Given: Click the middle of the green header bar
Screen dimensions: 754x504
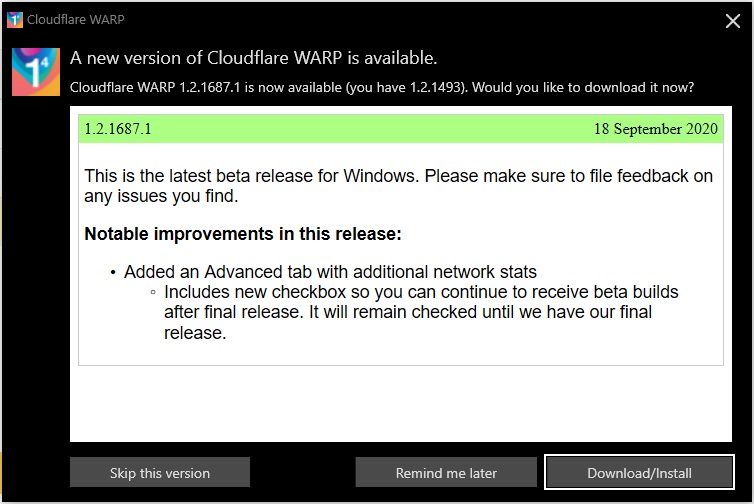Looking at the screenshot, I should 400,129.
